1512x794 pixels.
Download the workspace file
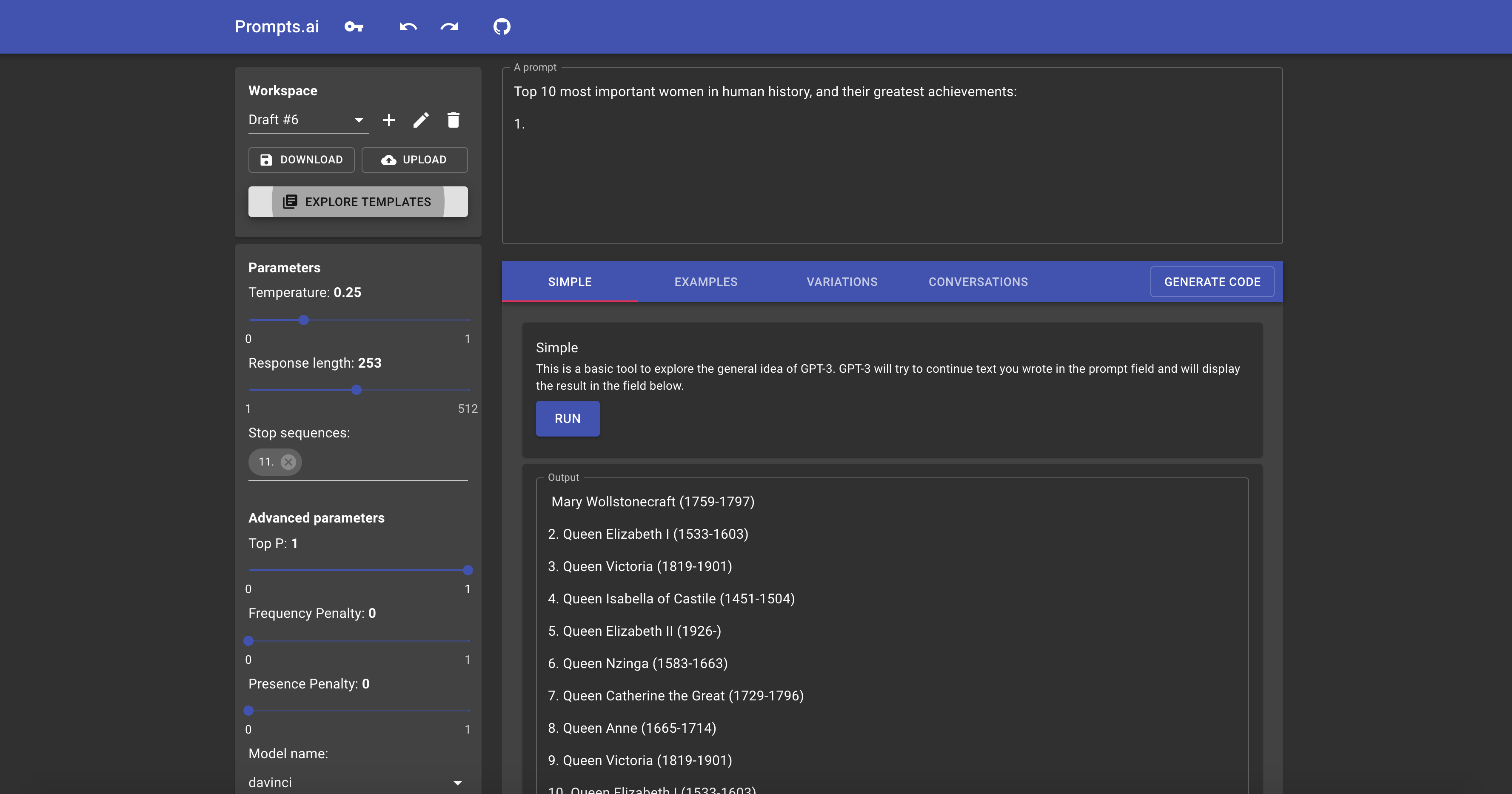(301, 160)
